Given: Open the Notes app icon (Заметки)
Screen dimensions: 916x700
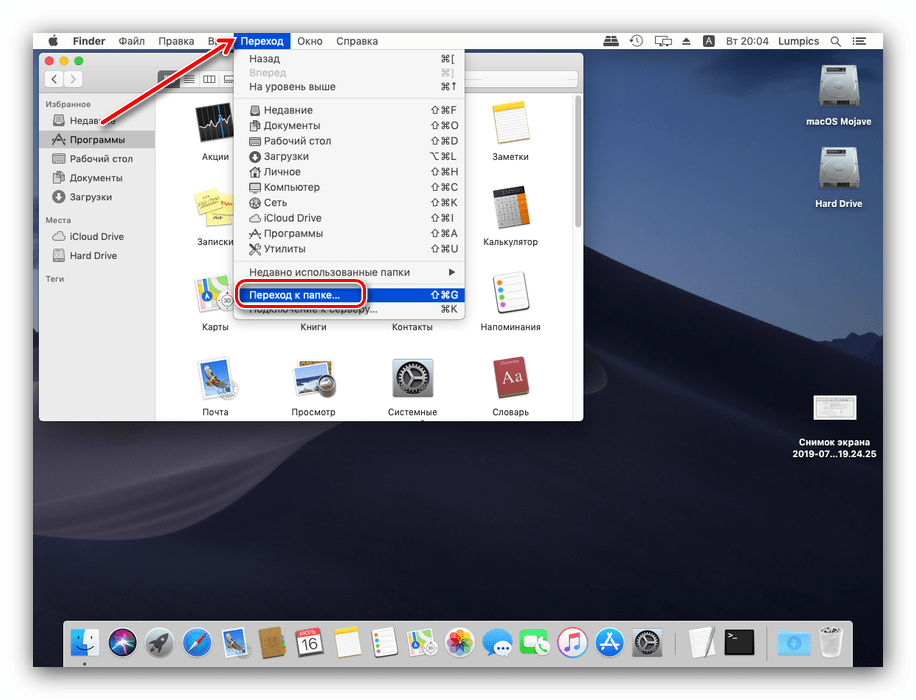Looking at the screenshot, I should pos(510,124).
